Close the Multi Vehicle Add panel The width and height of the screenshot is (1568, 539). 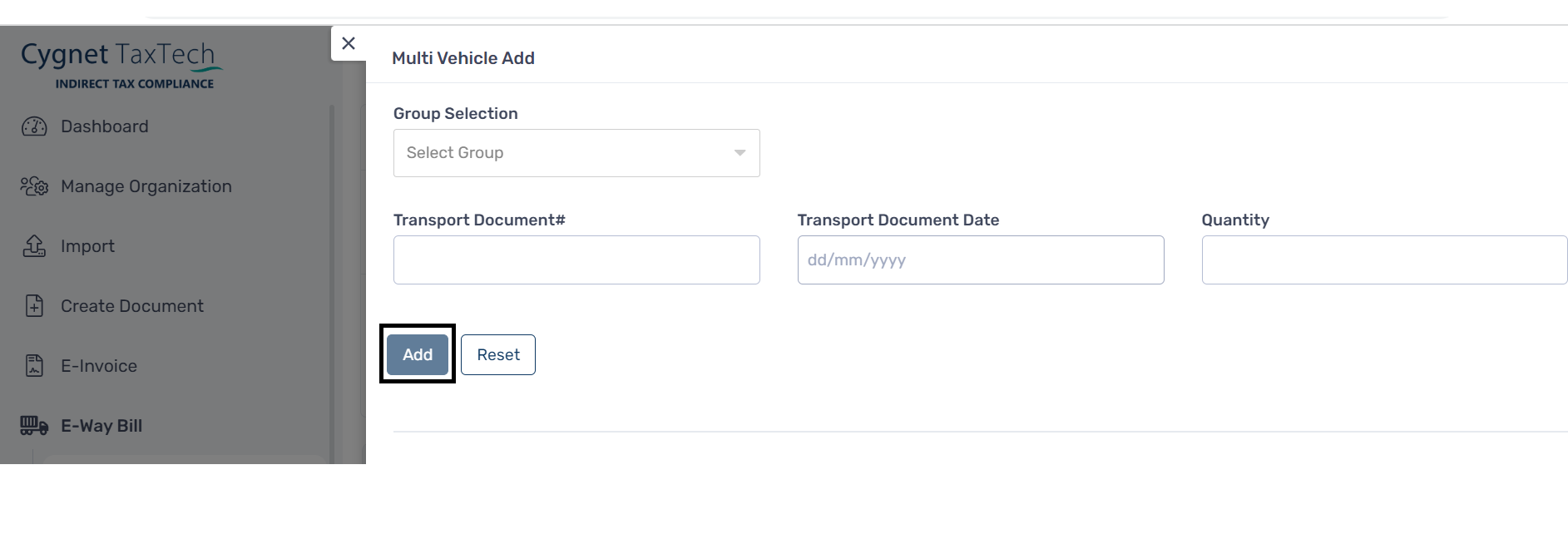click(x=349, y=43)
